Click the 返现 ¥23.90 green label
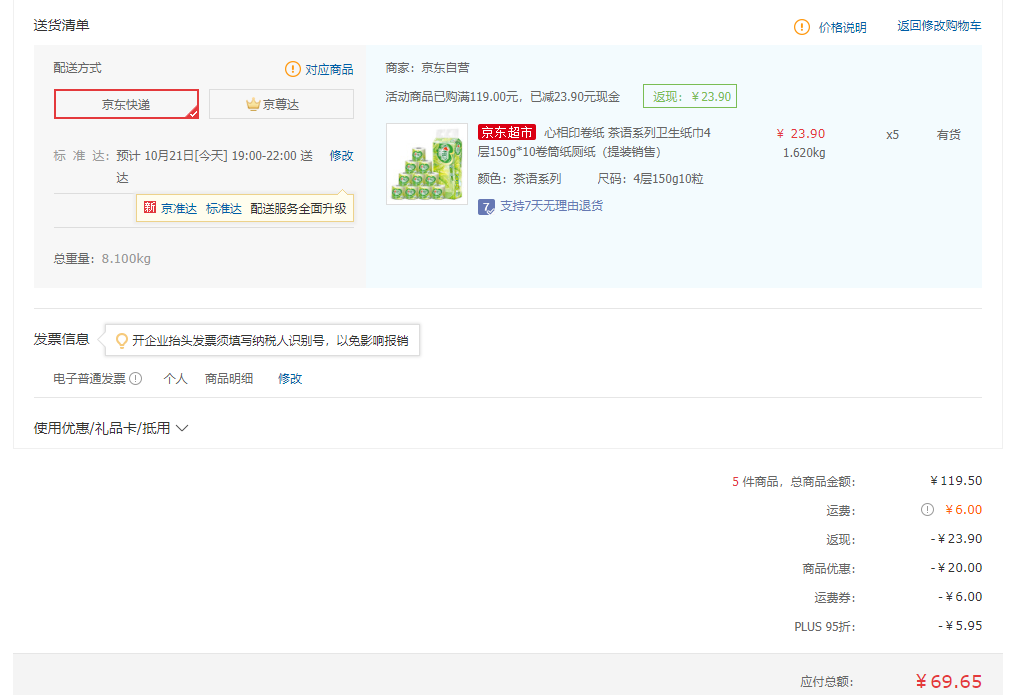 tap(689, 97)
